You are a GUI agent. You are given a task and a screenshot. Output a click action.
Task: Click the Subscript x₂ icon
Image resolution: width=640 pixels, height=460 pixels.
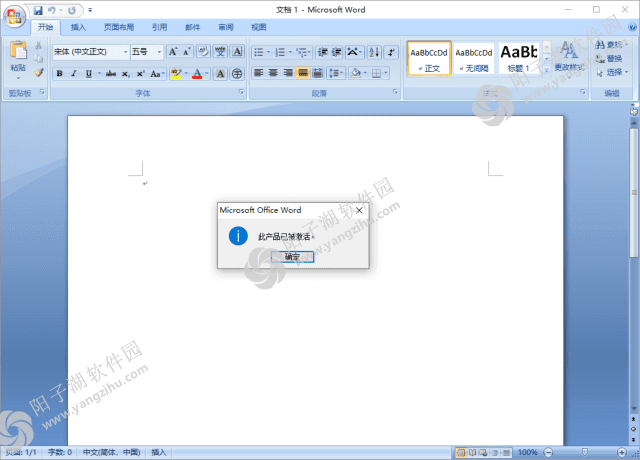(x=126, y=73)
